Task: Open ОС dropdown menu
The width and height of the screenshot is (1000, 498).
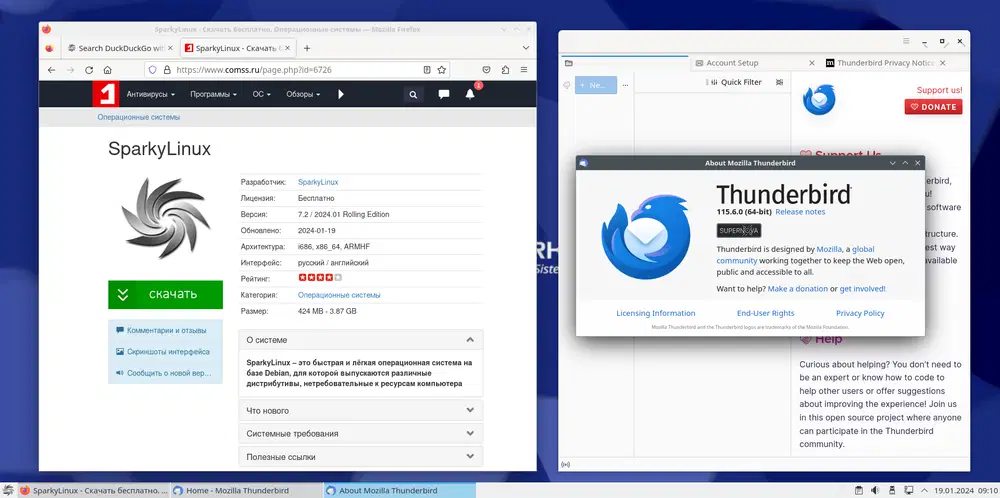Action: tap(261, 94)
